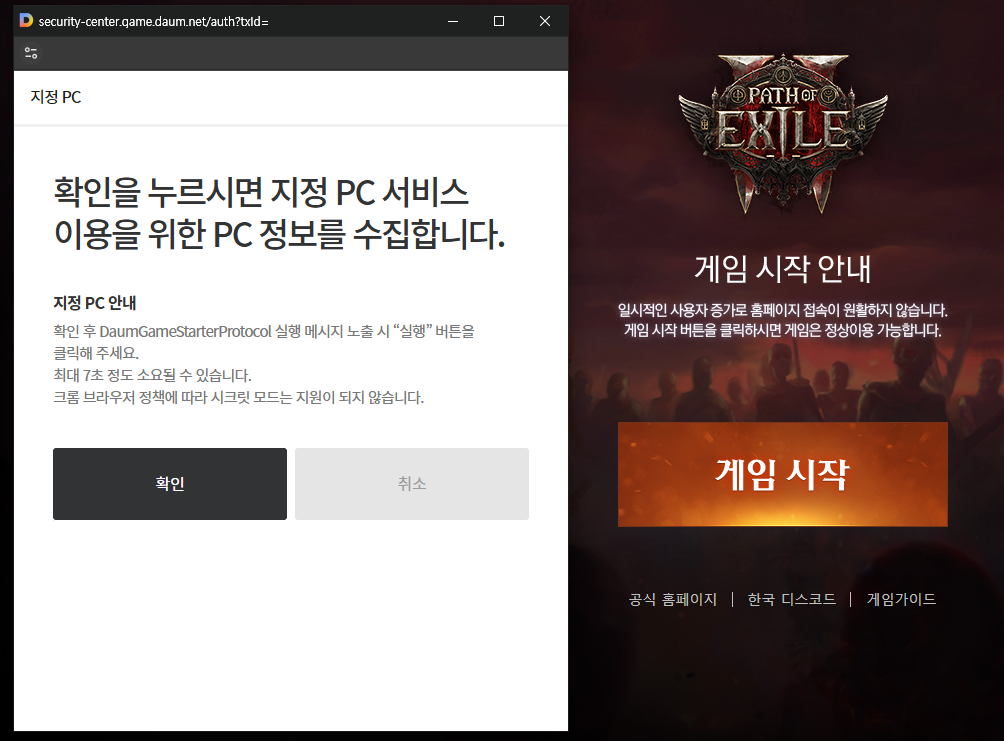Image resolution: width=1004 pixels, height=741 pixels.
Task: Click the '크롬 브라우저 정책에 따라' notice line
Action: coord(239,398)
